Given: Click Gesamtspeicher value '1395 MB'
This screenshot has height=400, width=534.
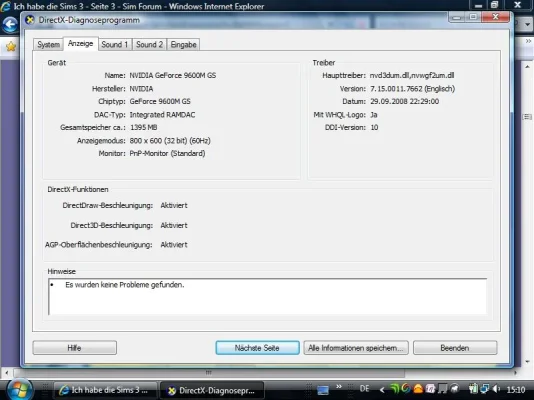Looking at the screenshot, I should click(143, 127).
